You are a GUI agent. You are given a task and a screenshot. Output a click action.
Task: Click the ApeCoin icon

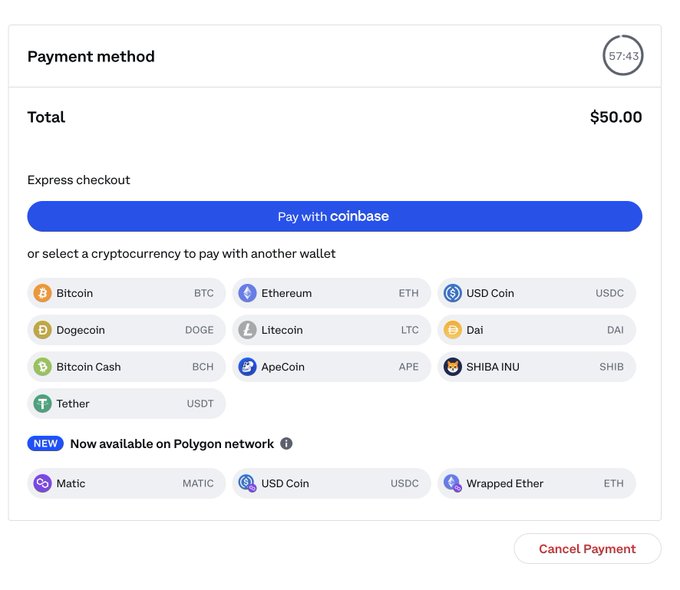pyautogui.click(x=247, y=367)
